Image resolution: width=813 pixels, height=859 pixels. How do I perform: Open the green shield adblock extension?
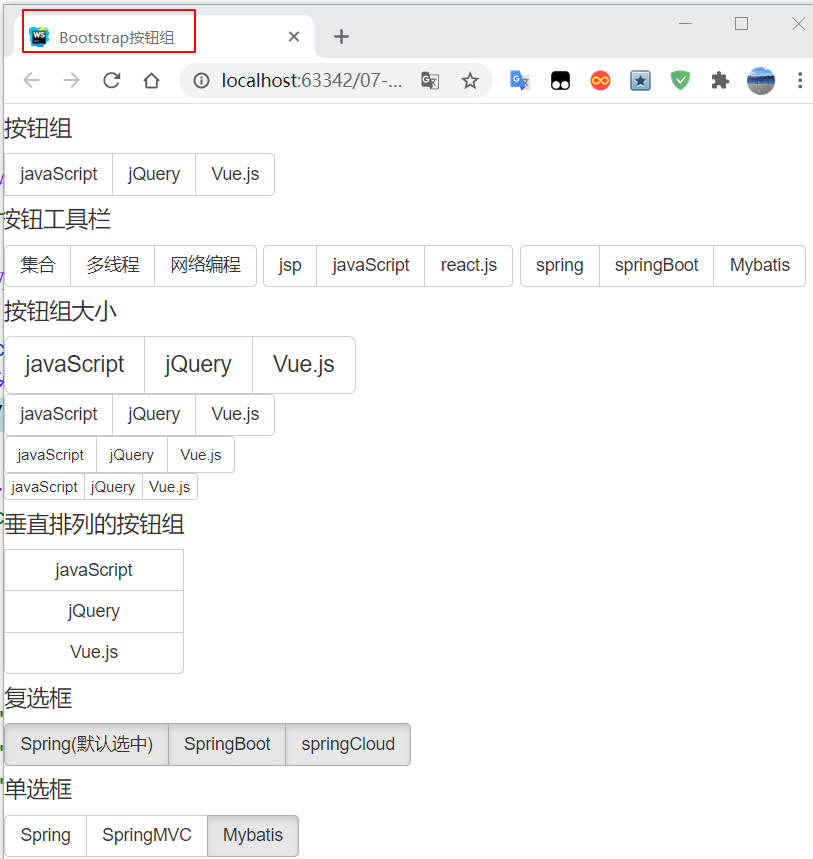(680, 81)
